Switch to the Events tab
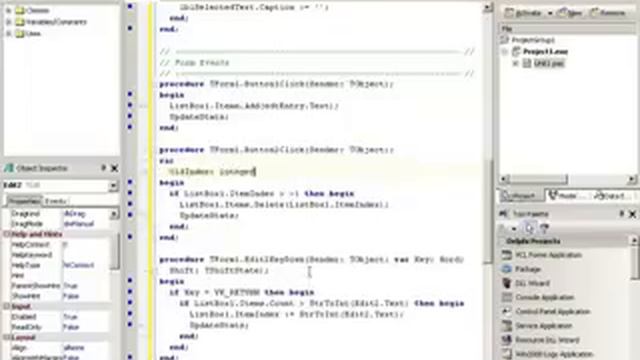The image size is (640, 360). [55, 201]
